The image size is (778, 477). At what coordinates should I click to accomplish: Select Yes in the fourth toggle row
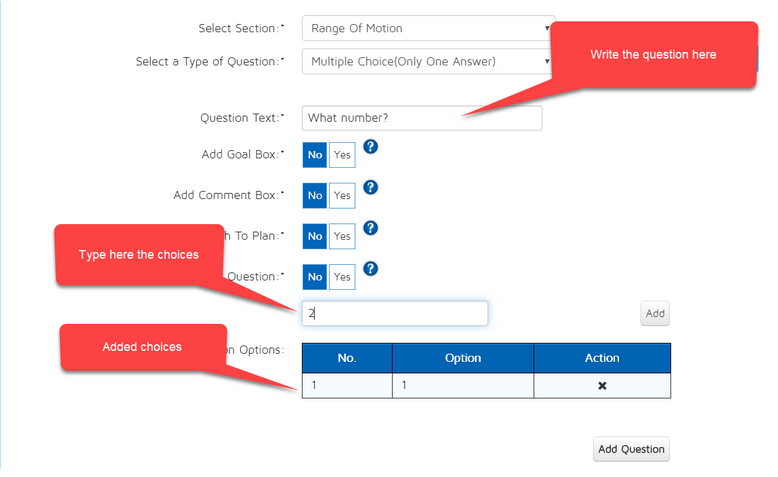pyautogui.click(x=342, y=277)
